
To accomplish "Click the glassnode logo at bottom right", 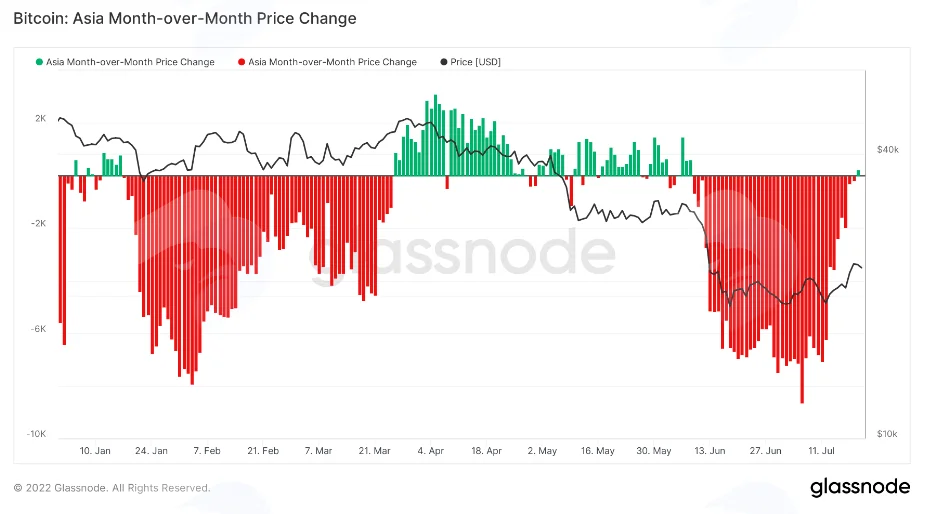I will pos(860,487).
